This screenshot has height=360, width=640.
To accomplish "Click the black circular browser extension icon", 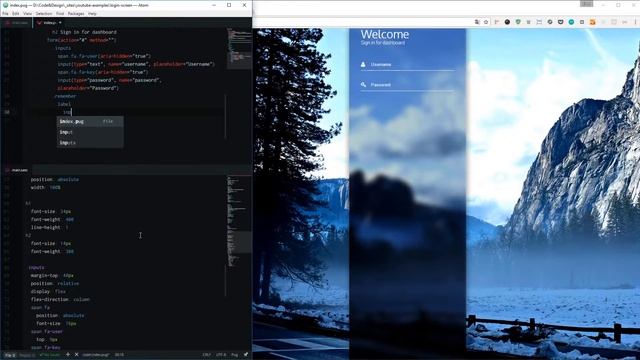I will [x=507, y=22].
